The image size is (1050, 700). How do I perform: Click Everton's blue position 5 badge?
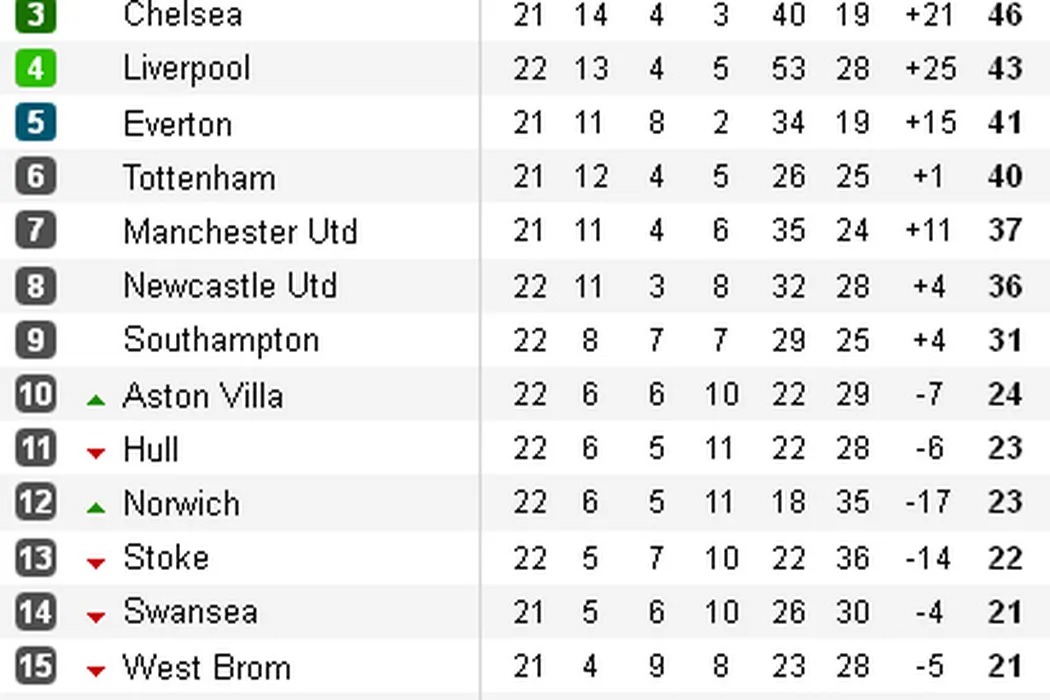35,123
